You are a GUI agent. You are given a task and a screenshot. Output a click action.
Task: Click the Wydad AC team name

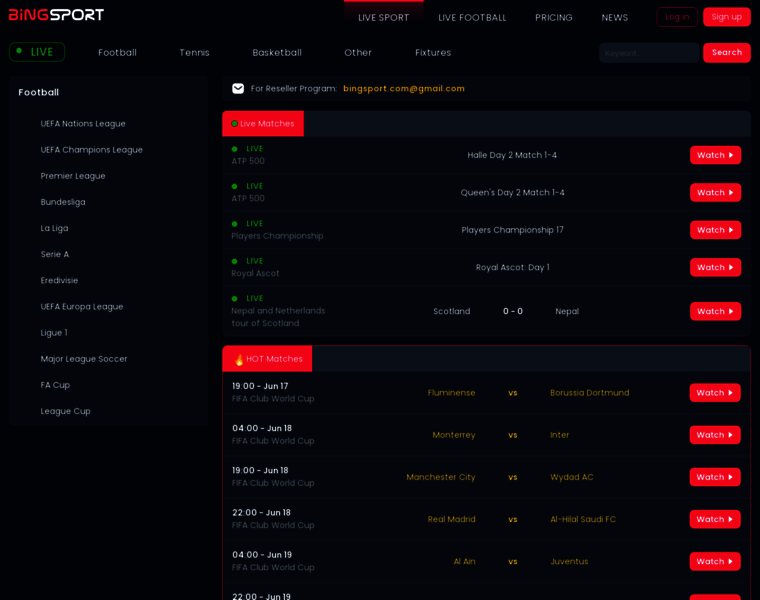(571, 477)
